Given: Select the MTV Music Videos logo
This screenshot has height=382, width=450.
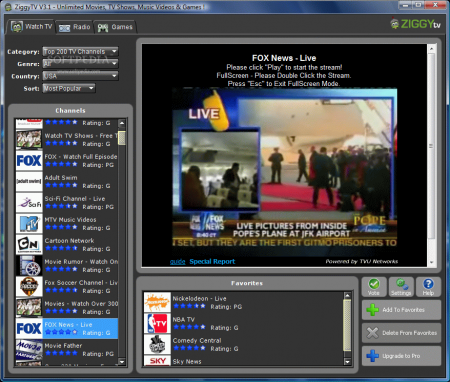Looking at the screenshot, I should [x=29, y=223].
